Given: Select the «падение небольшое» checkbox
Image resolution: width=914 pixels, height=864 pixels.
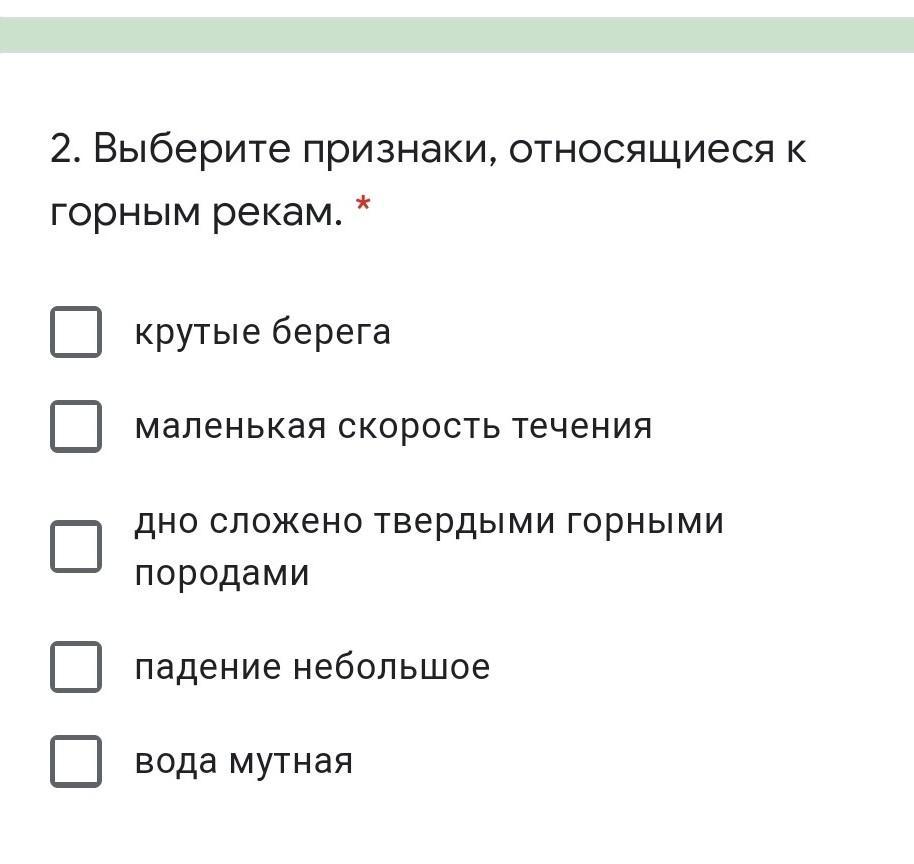Looking at the screenshot, I should (x=76, y=666).
